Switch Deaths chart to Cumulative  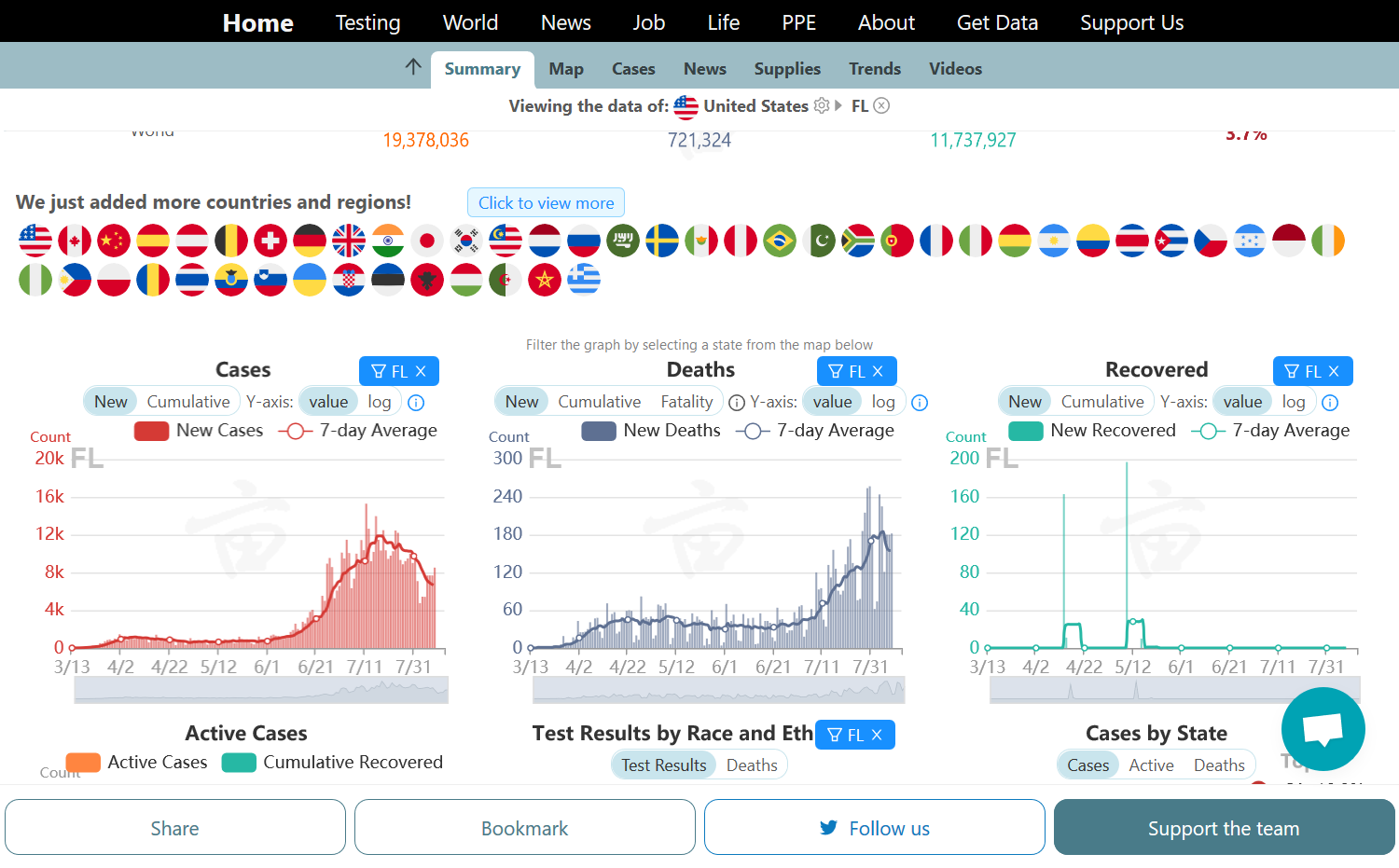[599, 402]
